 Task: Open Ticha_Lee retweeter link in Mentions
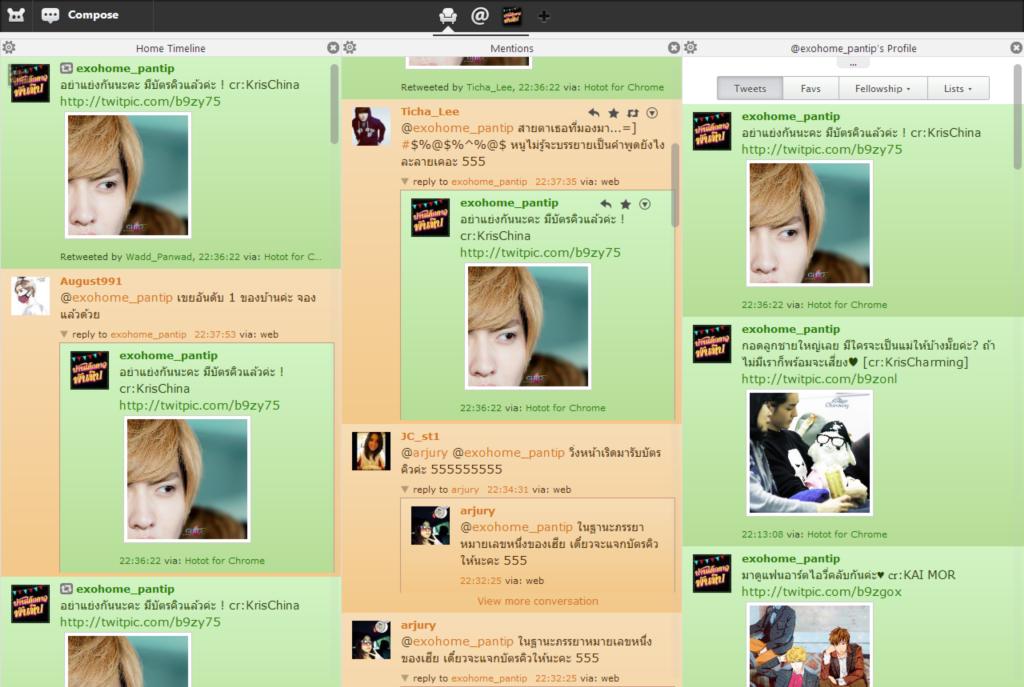488,87
